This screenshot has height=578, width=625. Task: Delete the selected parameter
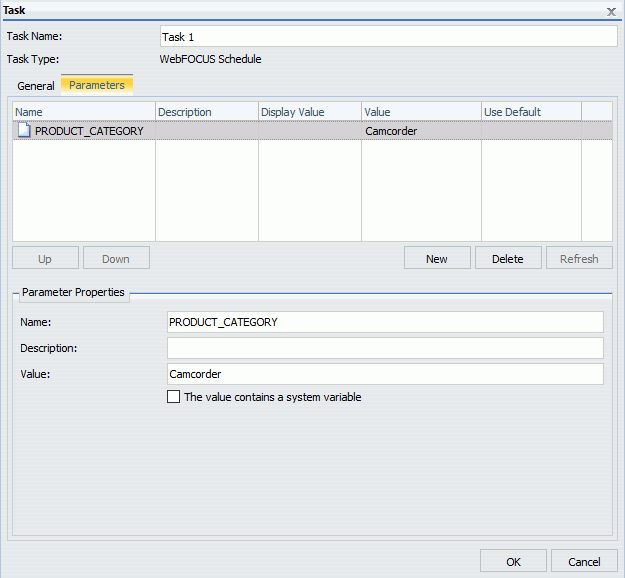point(508,258)
